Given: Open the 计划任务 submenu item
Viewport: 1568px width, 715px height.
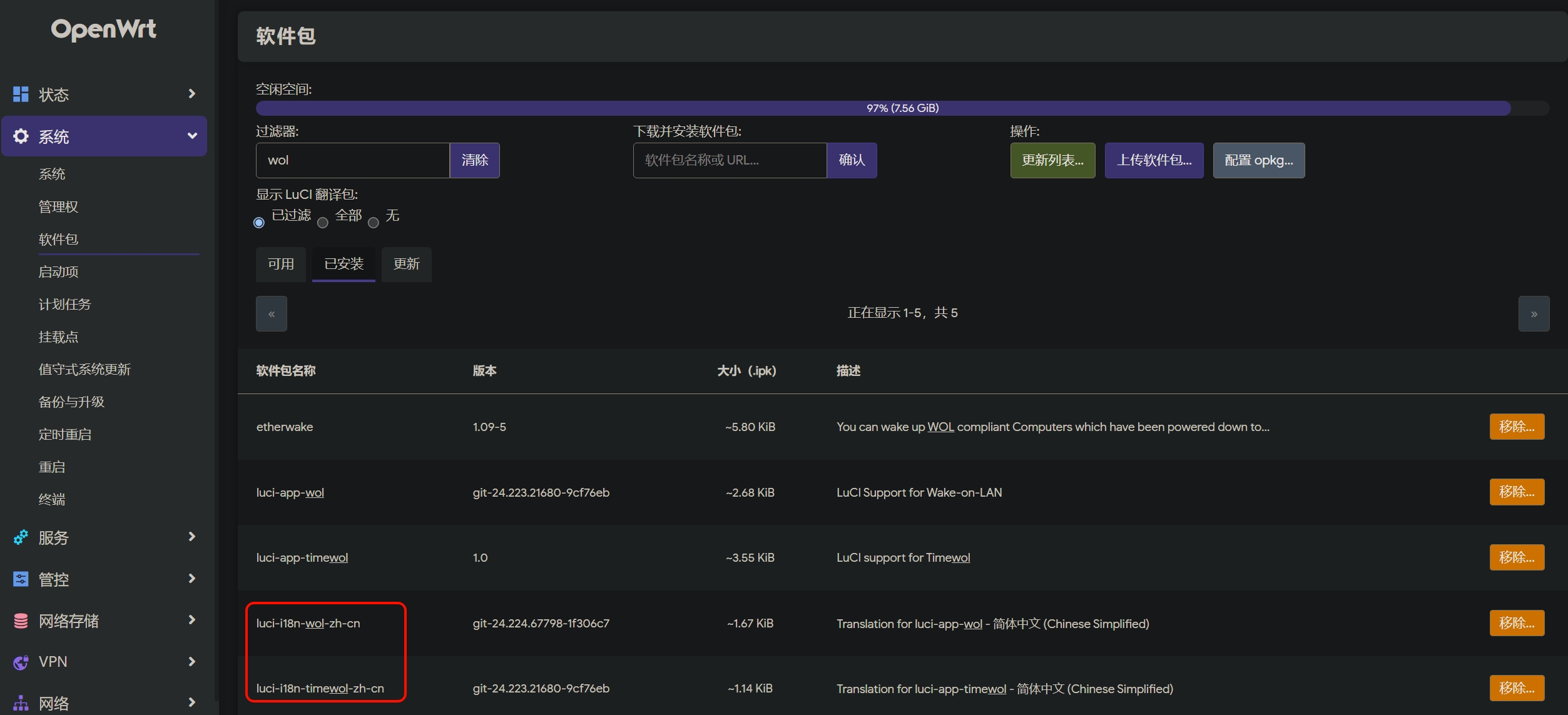Looking at the screenshot, I should click(65, 304).
